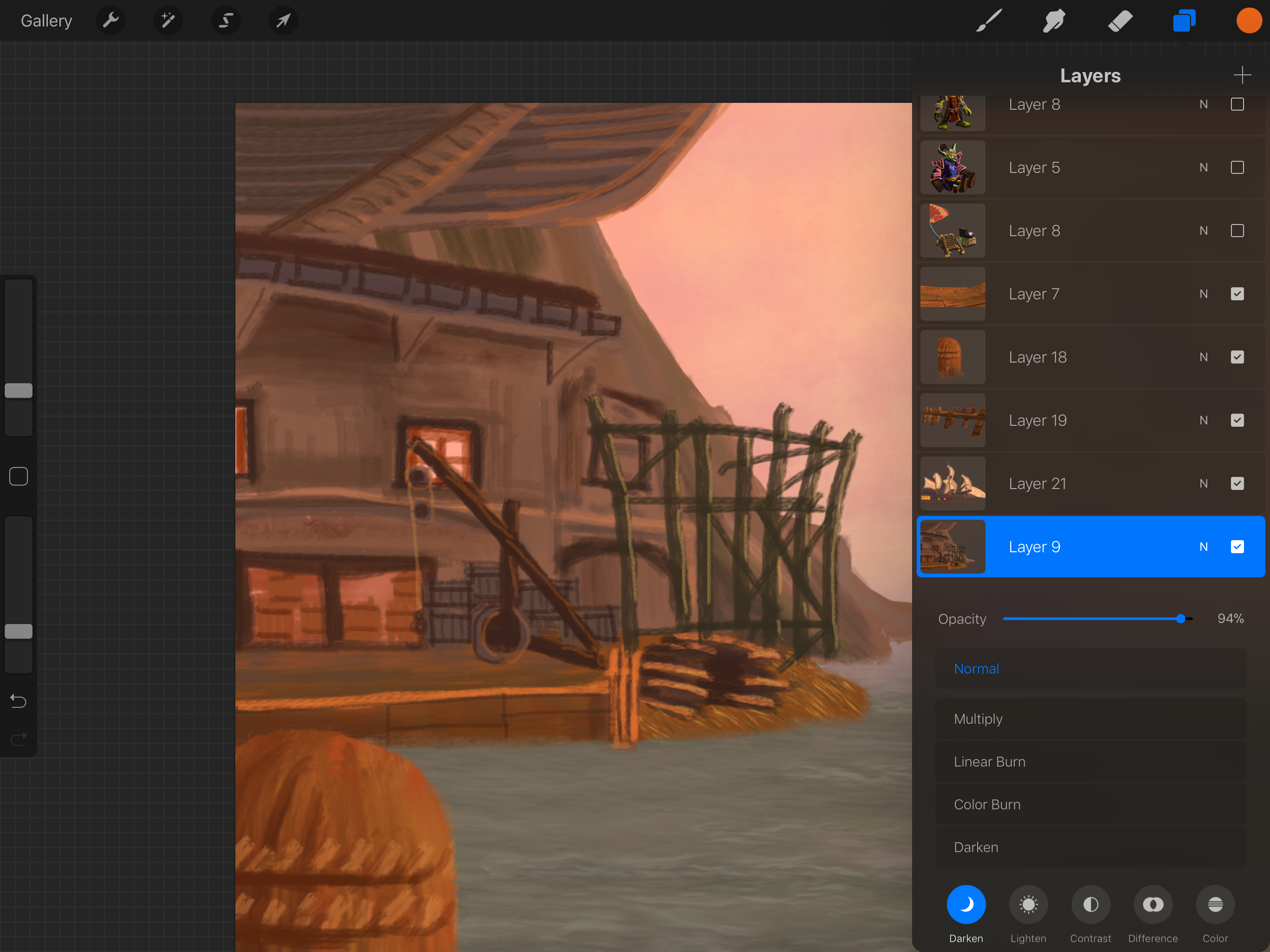Open the orange active color picker
This screenshot has width=1270, height=952.
click(x=1249, y=20)
